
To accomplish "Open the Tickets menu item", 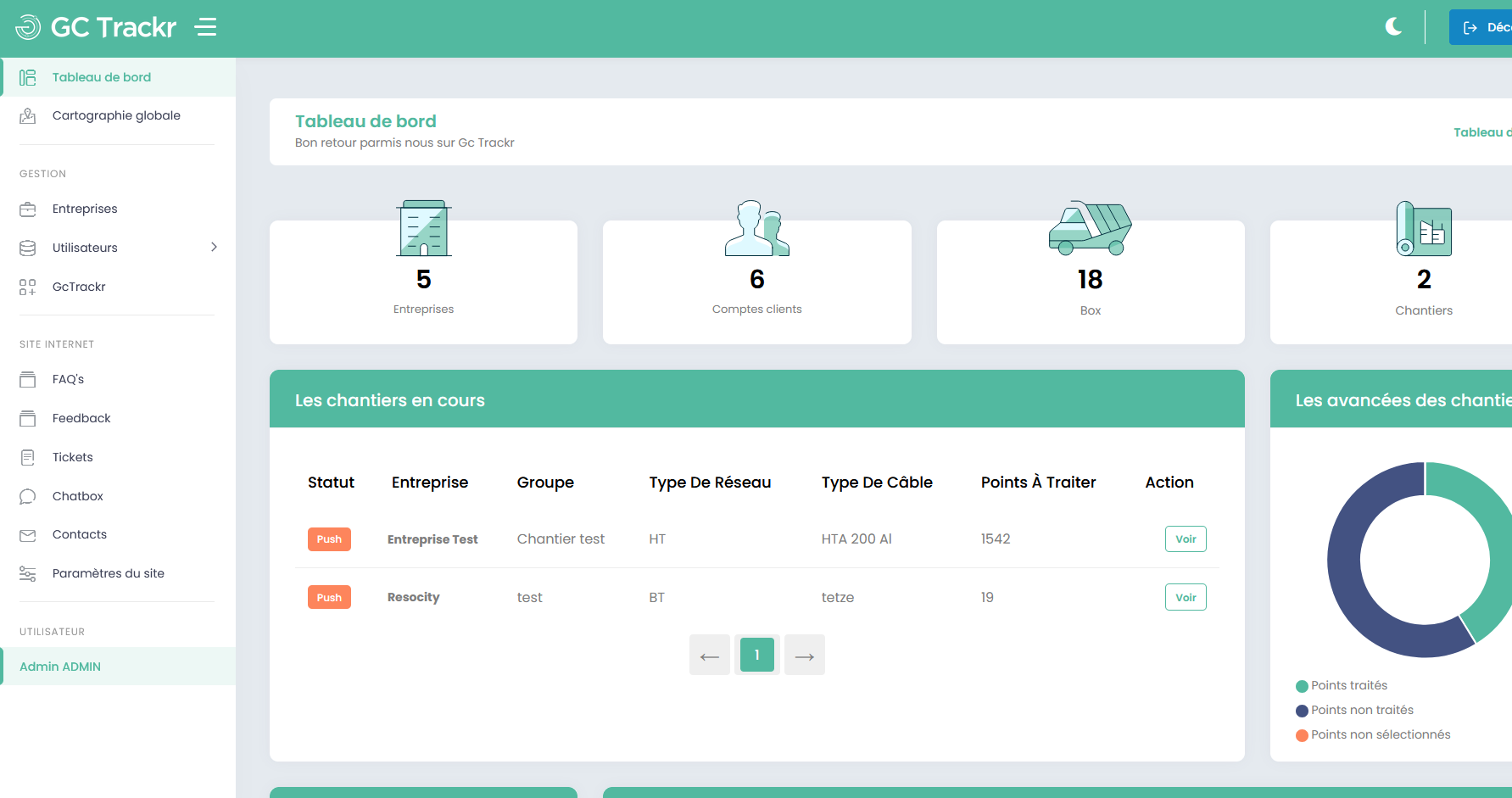I will pyautogui.click(x=73, y=457).
